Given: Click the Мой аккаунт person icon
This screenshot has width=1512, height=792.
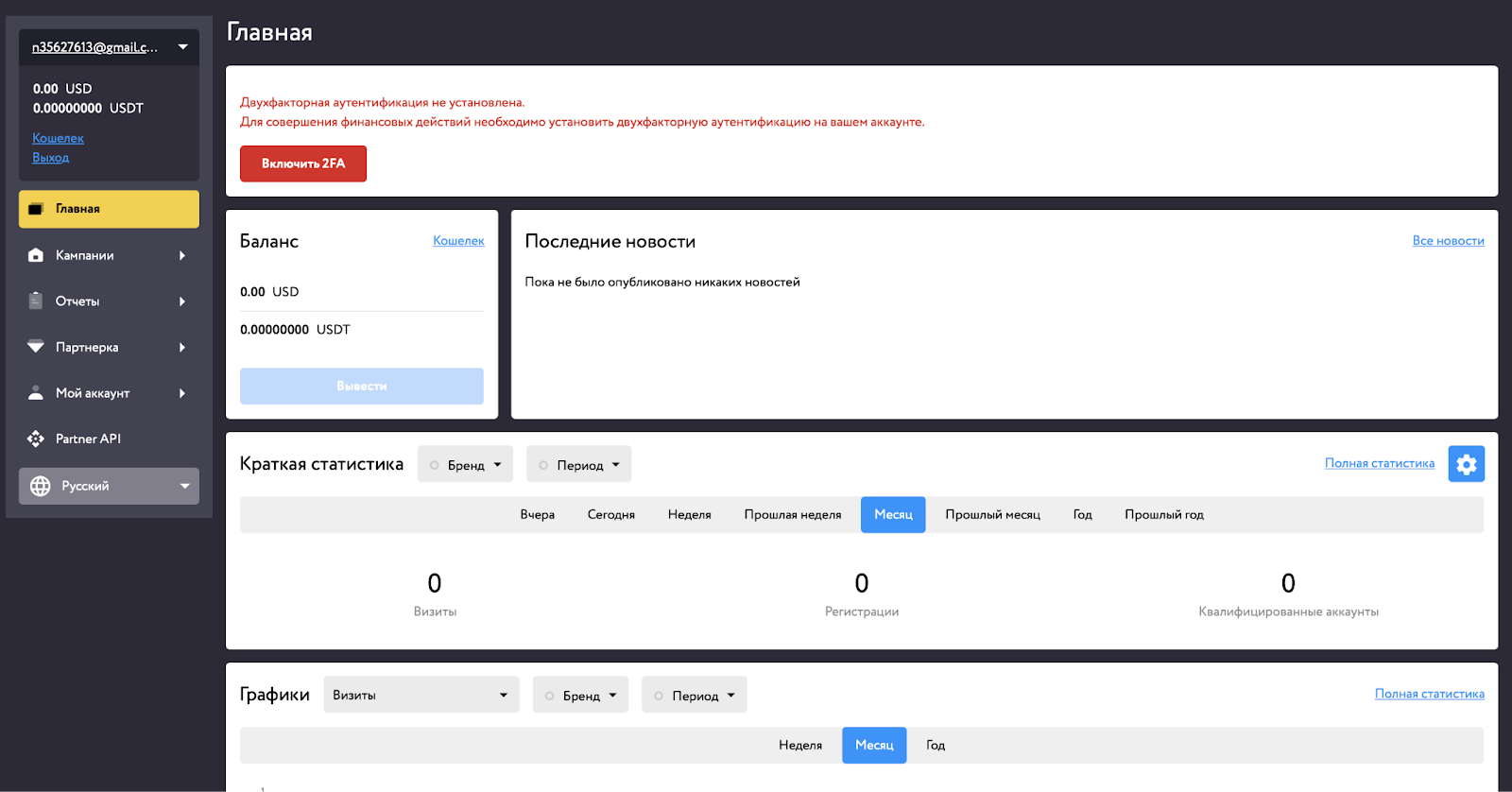Looking at the screenshot, I should 36,393.
